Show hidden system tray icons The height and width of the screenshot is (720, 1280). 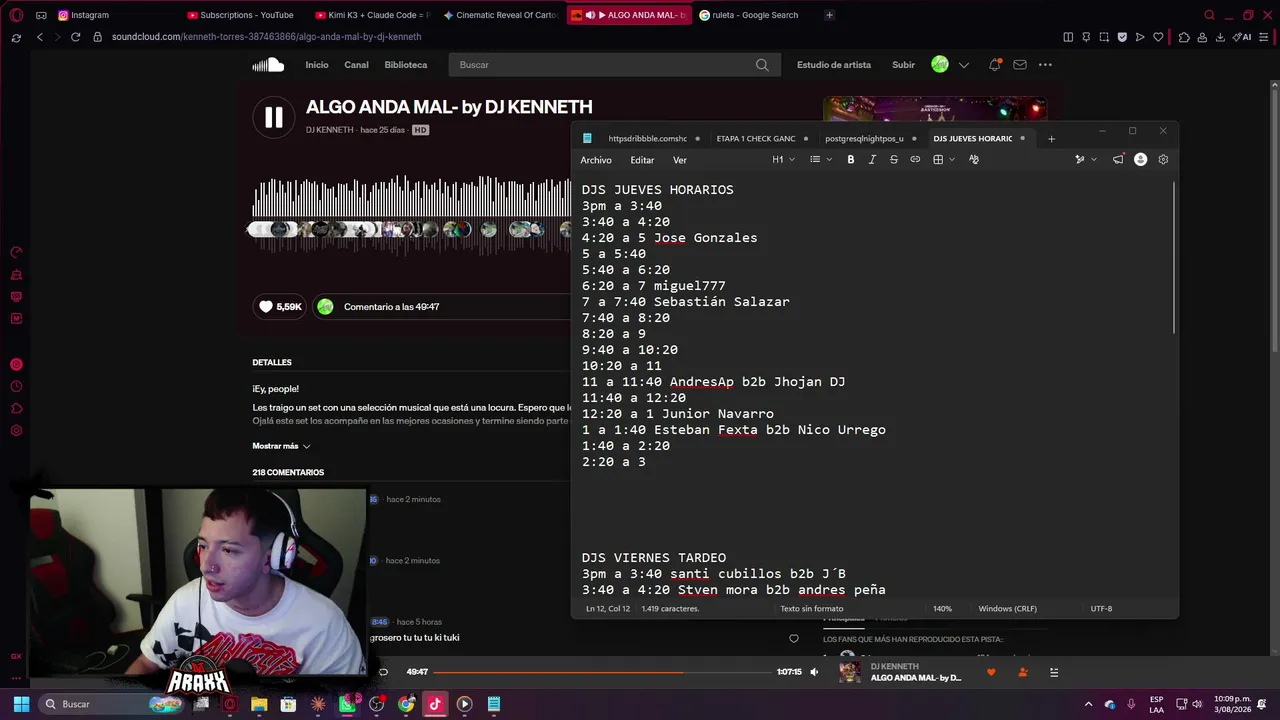coord(1089,704)
